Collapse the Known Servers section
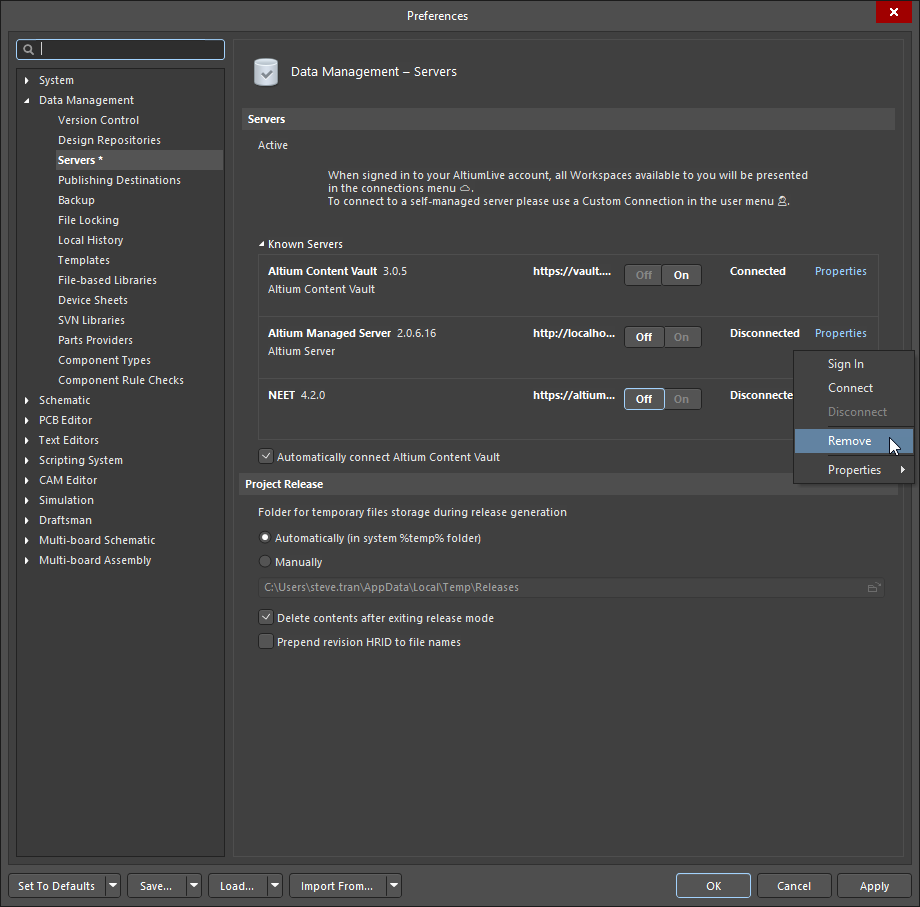This screenshot has height=907, width=920. (x=262, y=244)
